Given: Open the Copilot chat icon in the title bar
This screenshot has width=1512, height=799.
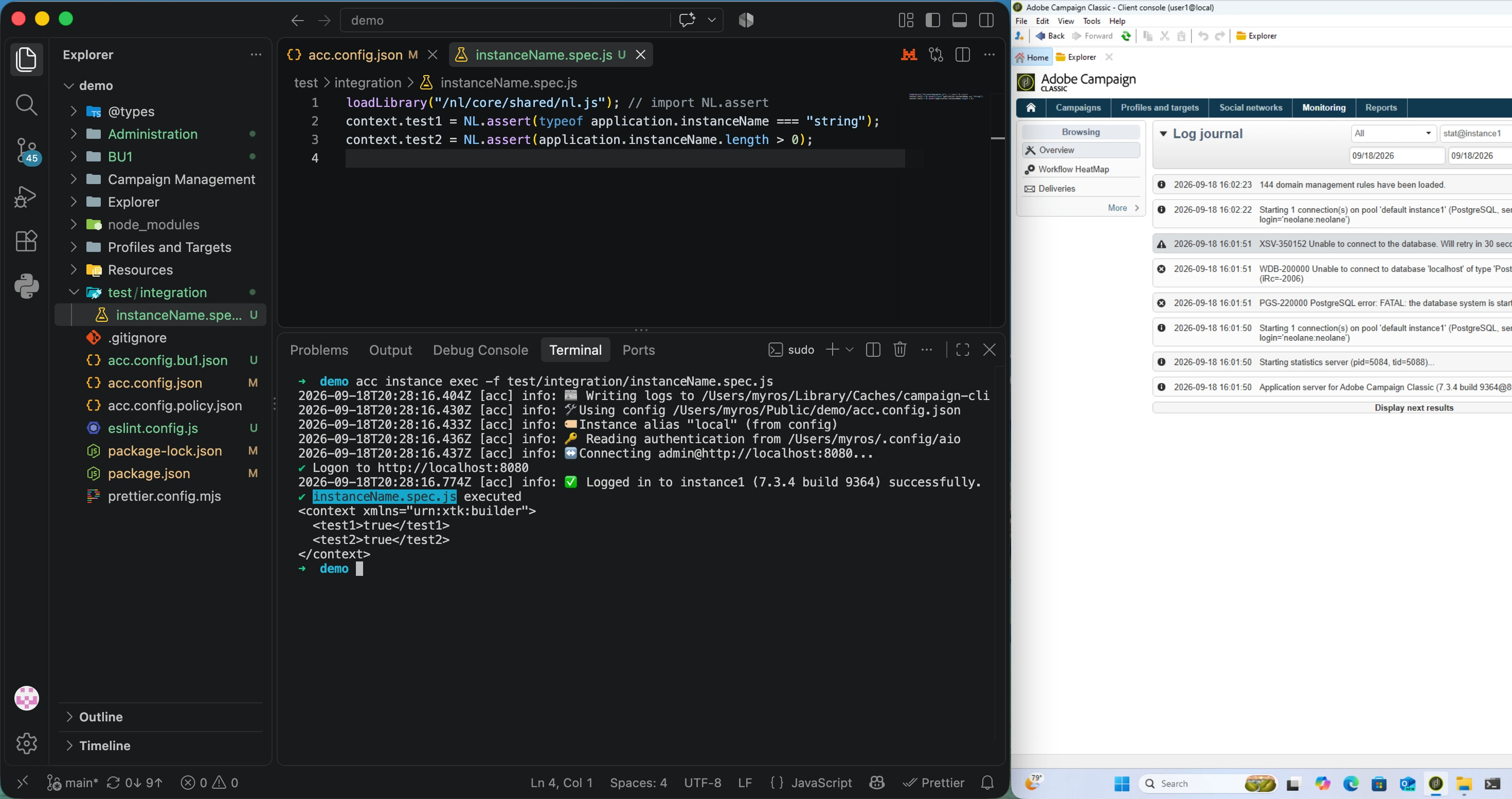Looking at the screenshot, I should pos(687,20).
